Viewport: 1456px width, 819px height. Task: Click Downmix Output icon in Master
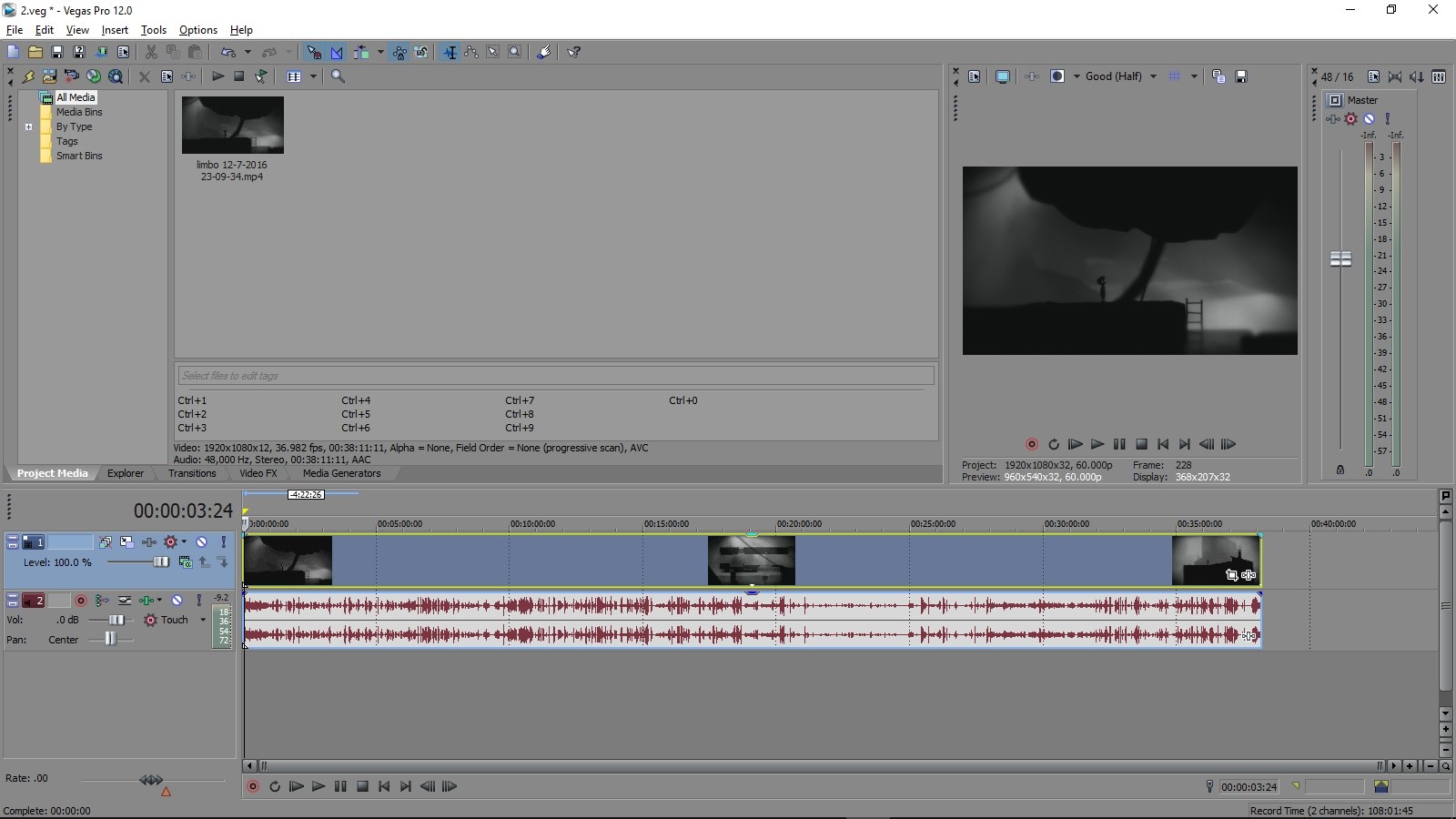[x=1395, y=76]
